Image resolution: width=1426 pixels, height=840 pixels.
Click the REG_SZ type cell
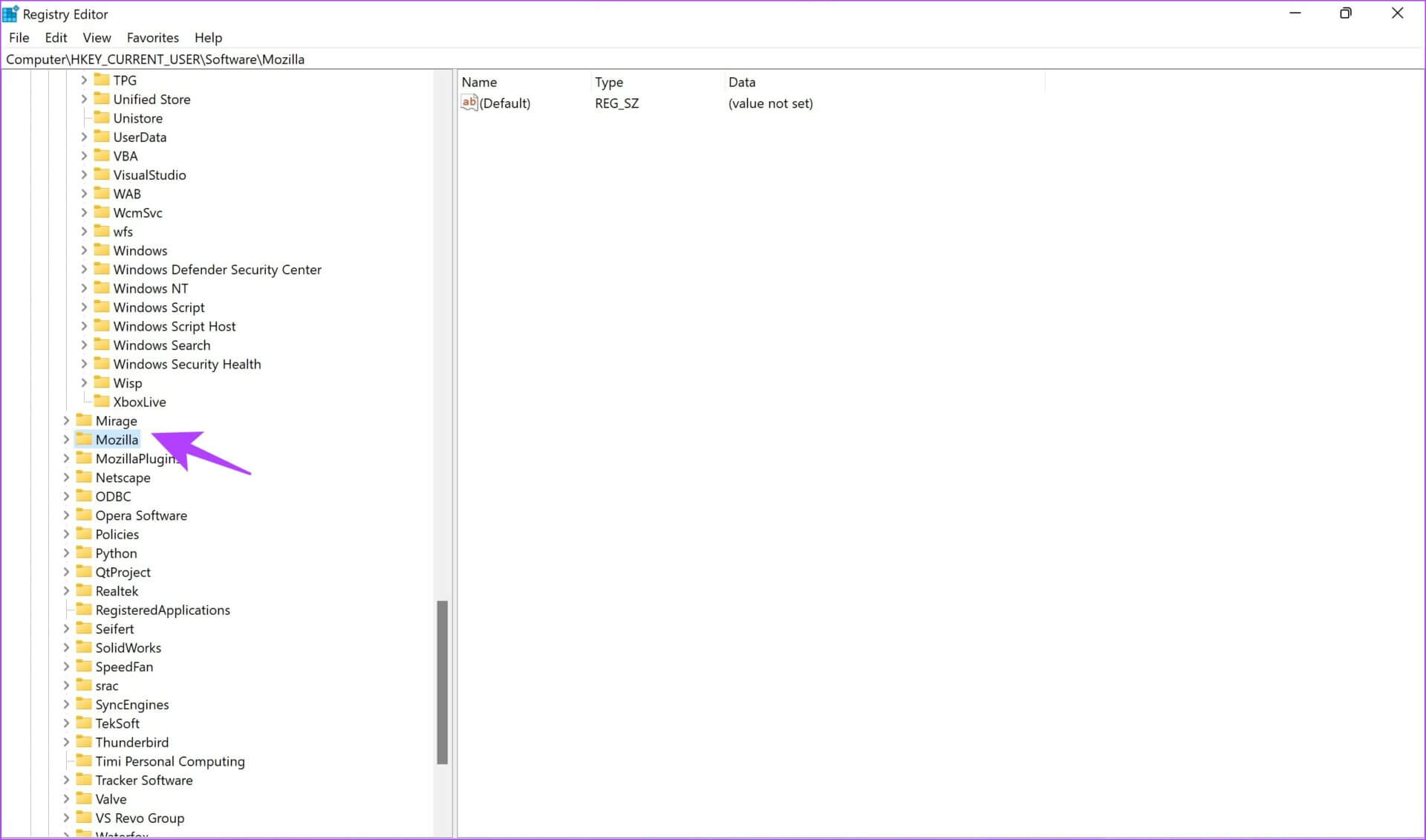tap(616, 103)
